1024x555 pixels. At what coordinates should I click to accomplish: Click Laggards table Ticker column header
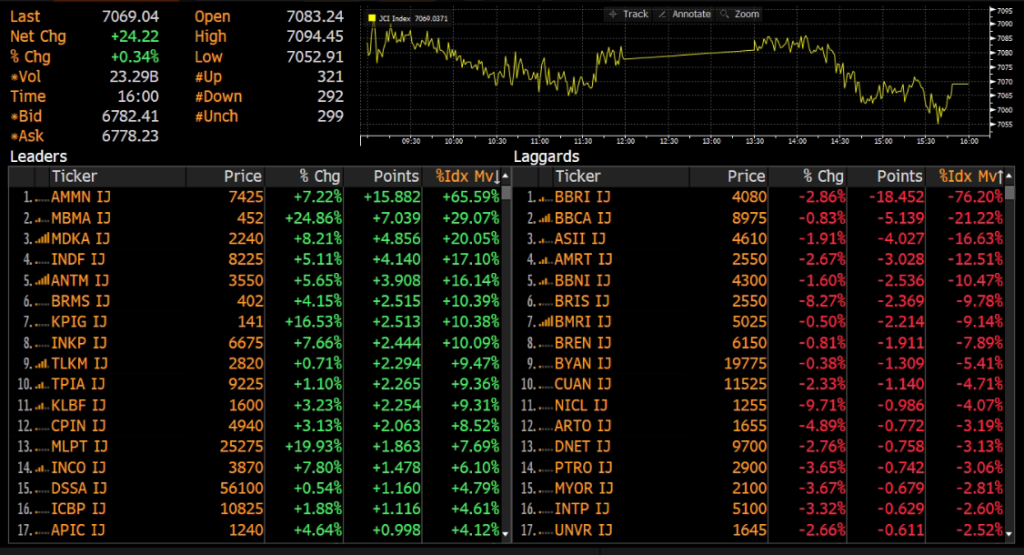point(578,176)
